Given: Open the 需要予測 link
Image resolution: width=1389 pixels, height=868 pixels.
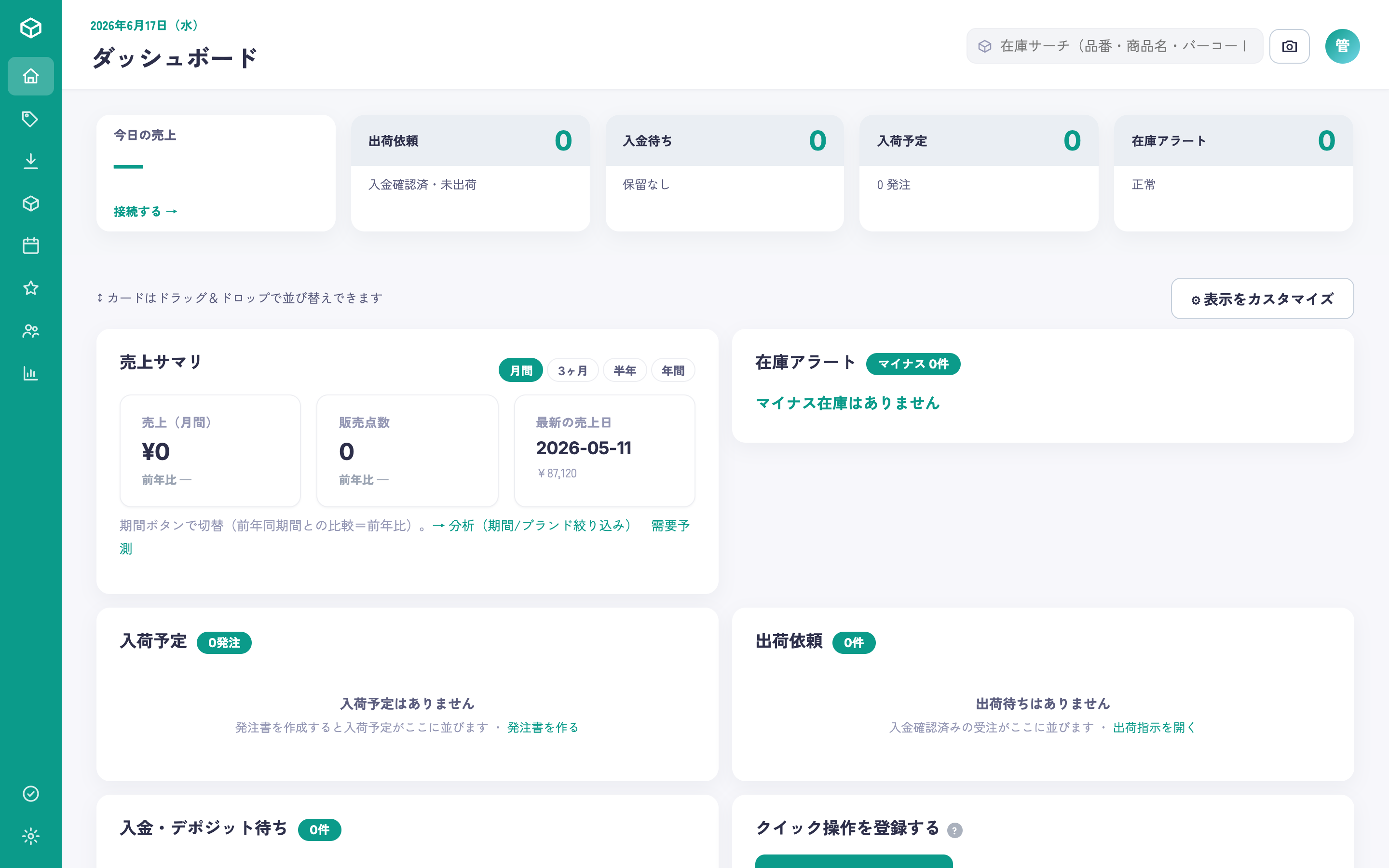Looking at the screenshot, I should [x=670, y=525].
